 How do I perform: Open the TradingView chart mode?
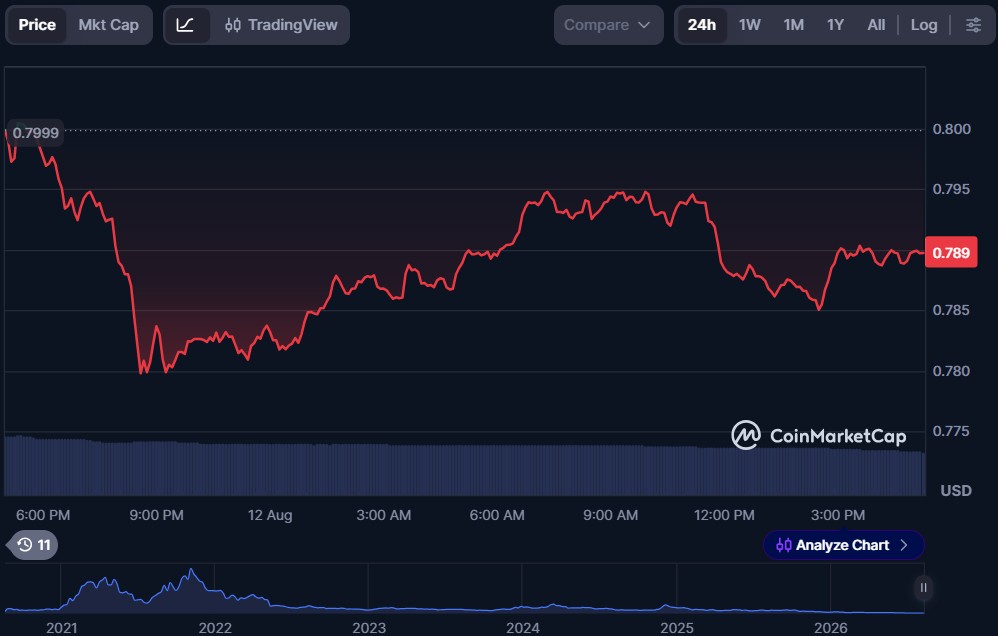pyautogui.click(x=281, y=25)
